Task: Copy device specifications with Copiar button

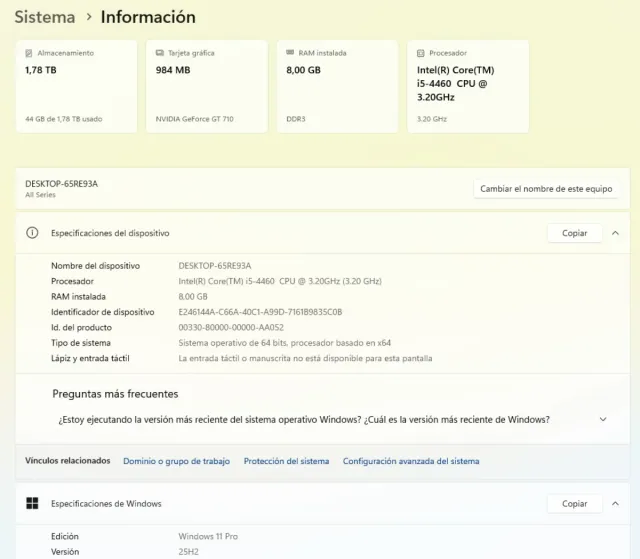Action: [574, 233]
